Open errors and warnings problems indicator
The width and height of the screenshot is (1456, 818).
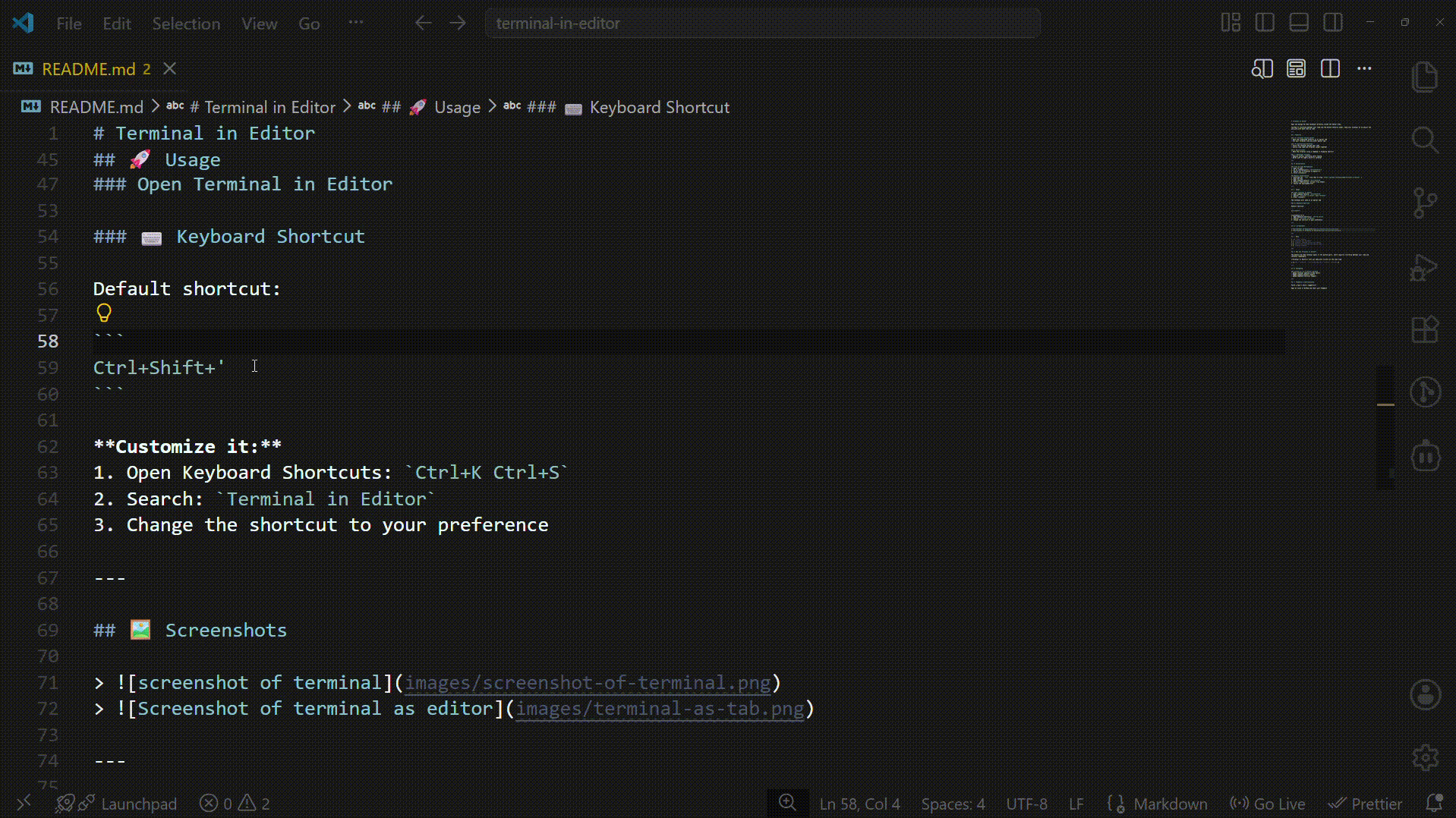point(235,804)
